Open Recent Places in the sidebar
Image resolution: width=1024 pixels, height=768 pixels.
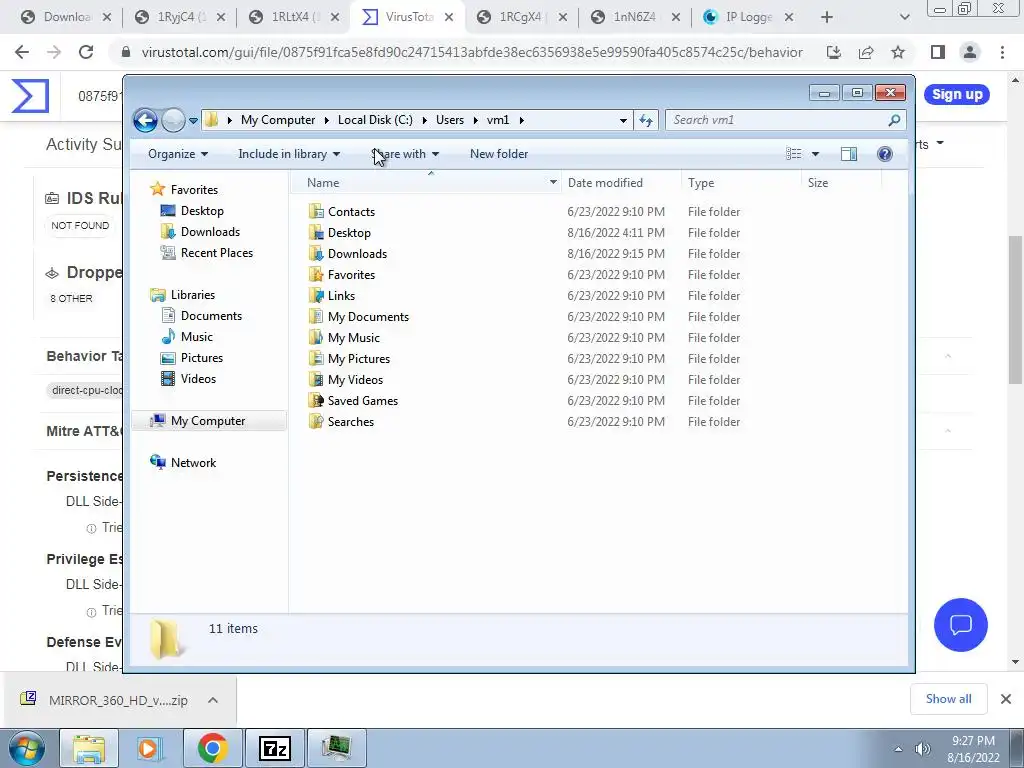[x=216, y=253]
